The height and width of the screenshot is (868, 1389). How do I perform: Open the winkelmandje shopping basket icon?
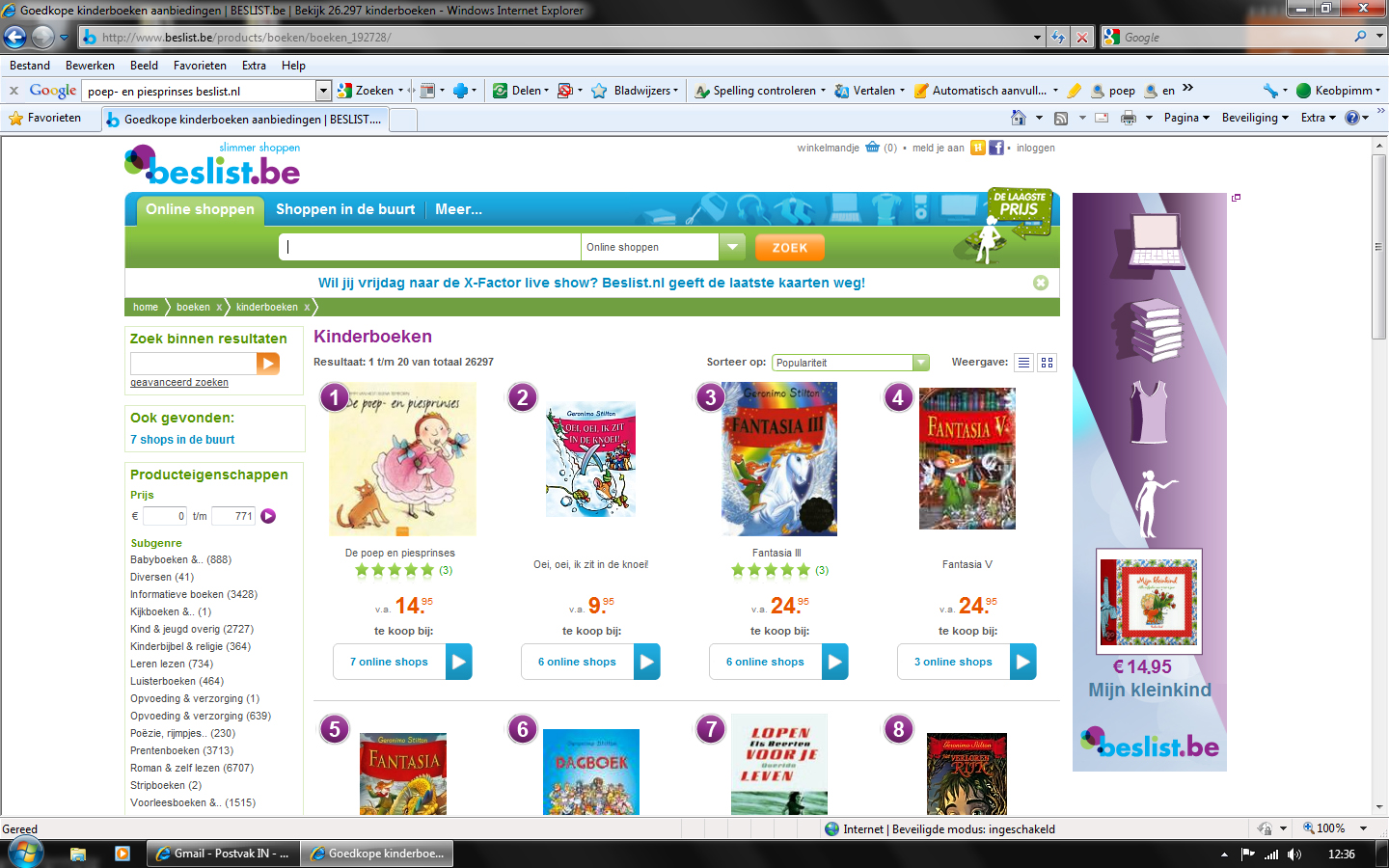pos(872,148)
